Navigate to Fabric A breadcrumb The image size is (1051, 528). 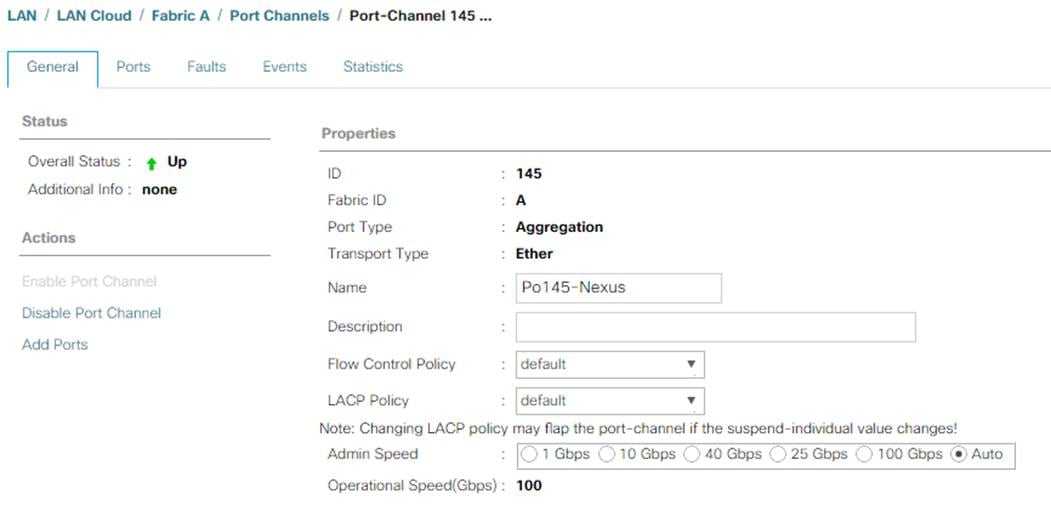(x=180, y=15)
